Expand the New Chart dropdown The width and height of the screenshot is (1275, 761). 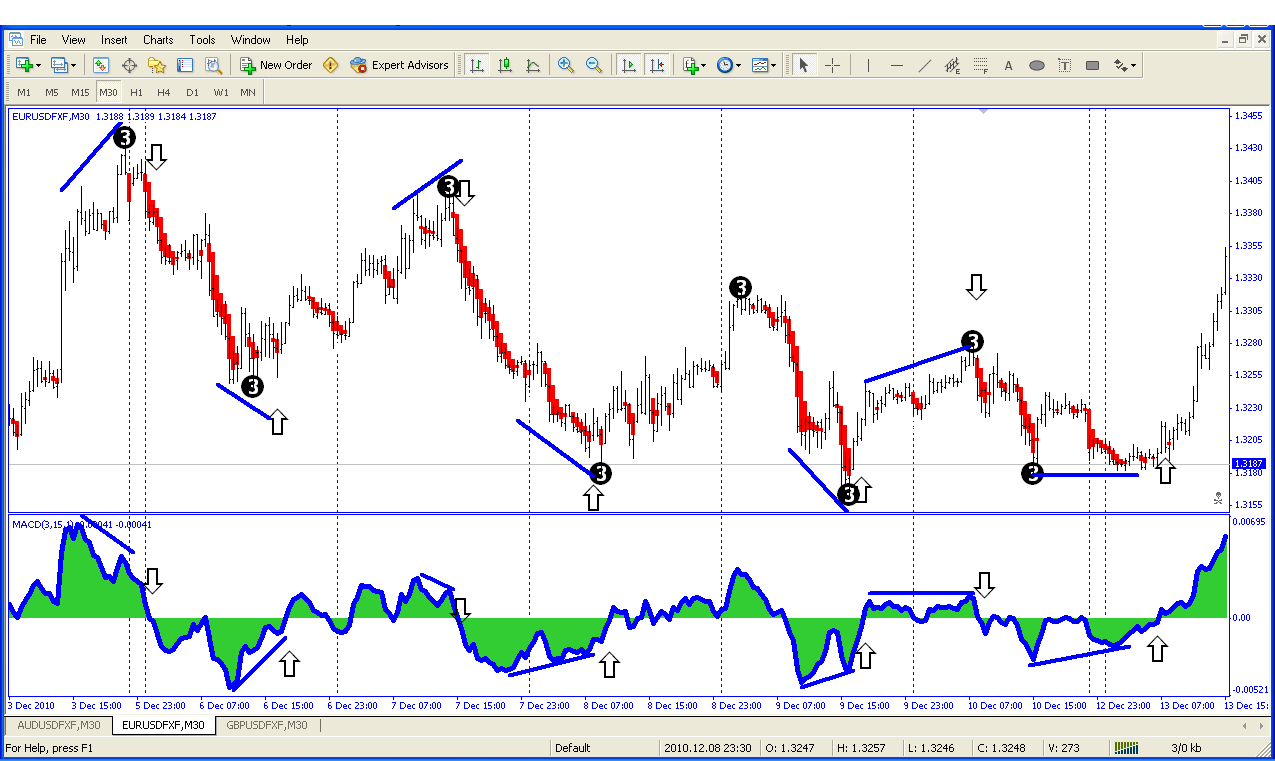38,65
